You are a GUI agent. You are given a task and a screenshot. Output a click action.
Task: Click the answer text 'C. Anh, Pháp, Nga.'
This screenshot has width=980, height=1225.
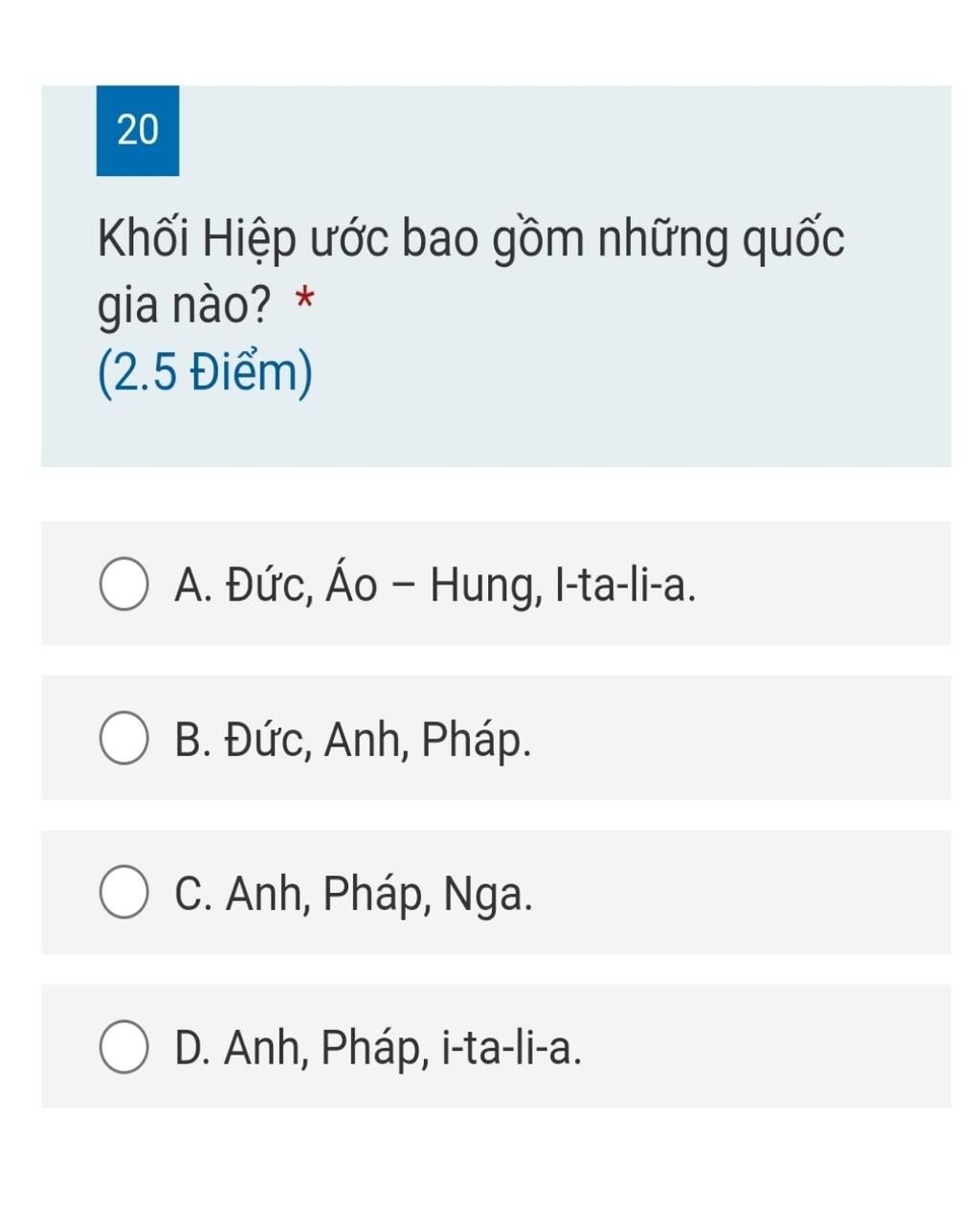pos(353,894)
